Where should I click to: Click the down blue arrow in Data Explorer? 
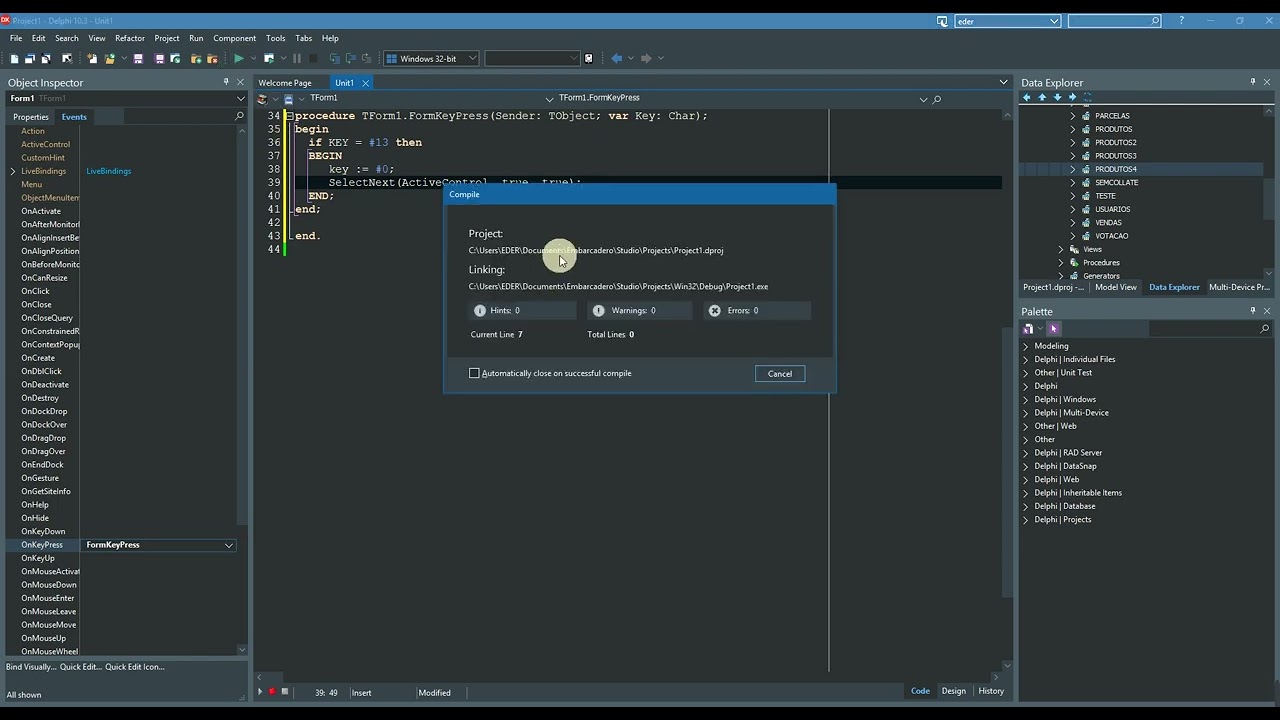point(1057,97)
